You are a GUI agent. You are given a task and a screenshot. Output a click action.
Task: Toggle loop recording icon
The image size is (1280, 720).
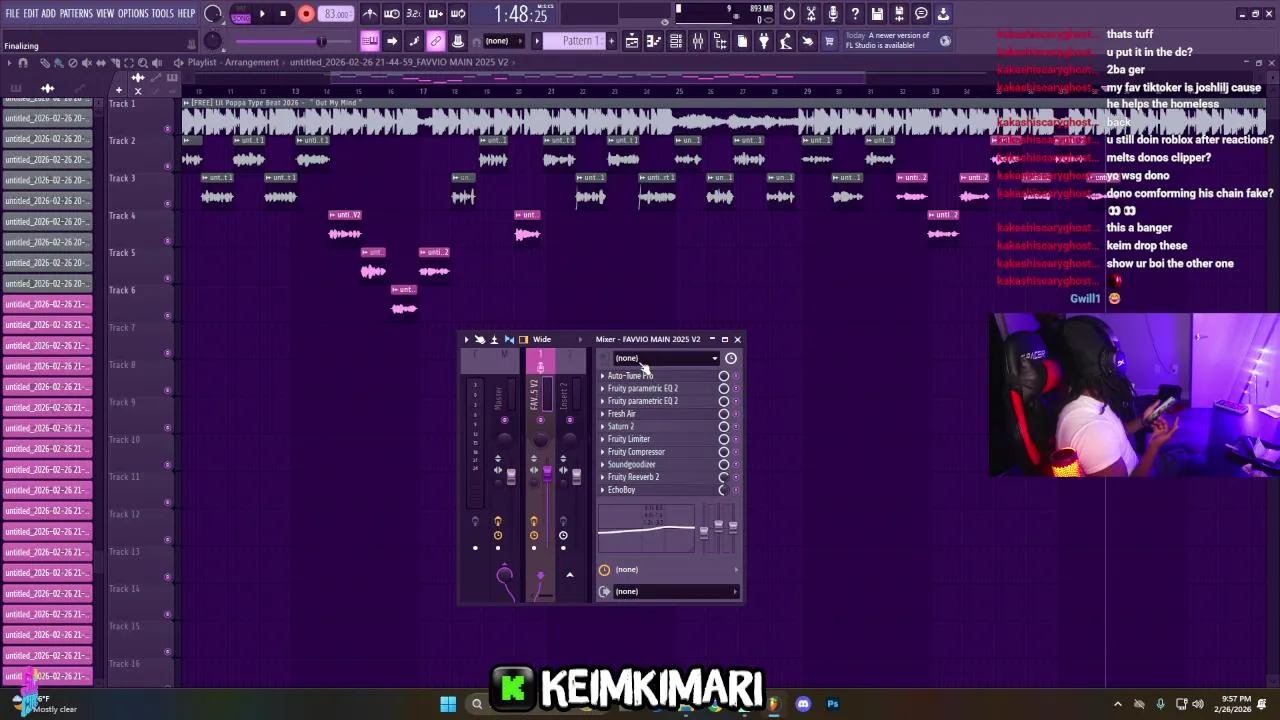458,14
